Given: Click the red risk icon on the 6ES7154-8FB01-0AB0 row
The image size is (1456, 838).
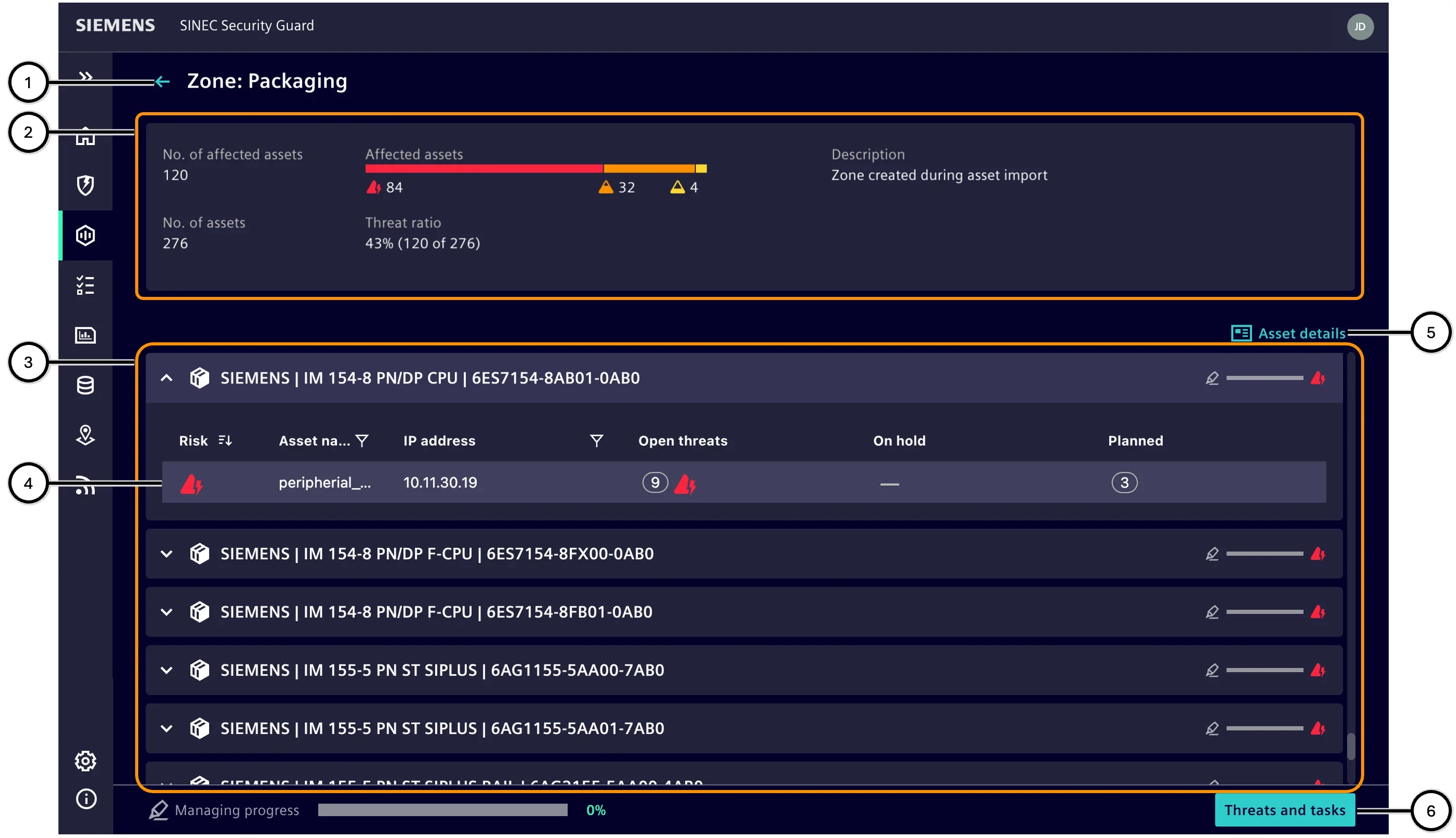Looking at the screenshot, I should (1317, 612).
